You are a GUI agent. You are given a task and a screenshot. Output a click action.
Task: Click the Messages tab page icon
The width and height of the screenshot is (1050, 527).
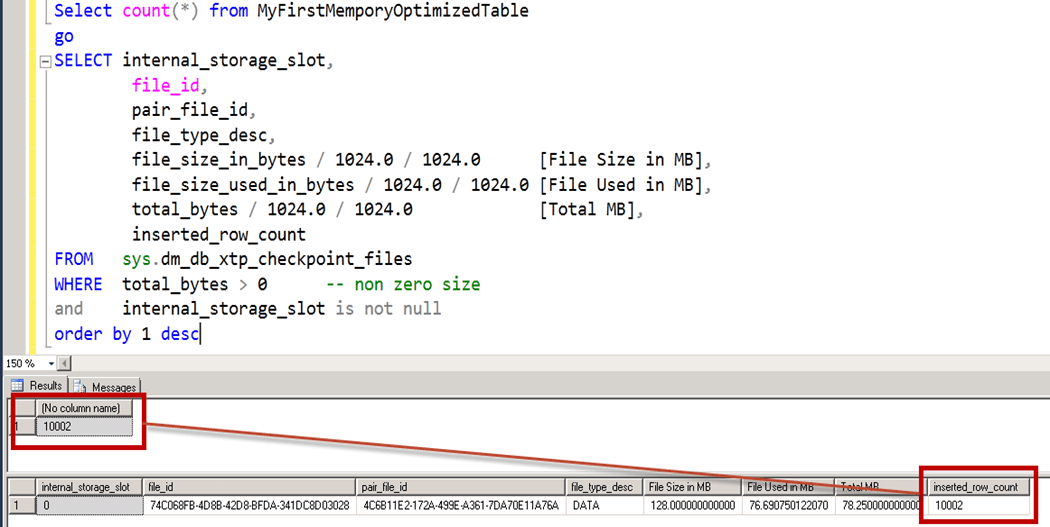pos(79,387)
